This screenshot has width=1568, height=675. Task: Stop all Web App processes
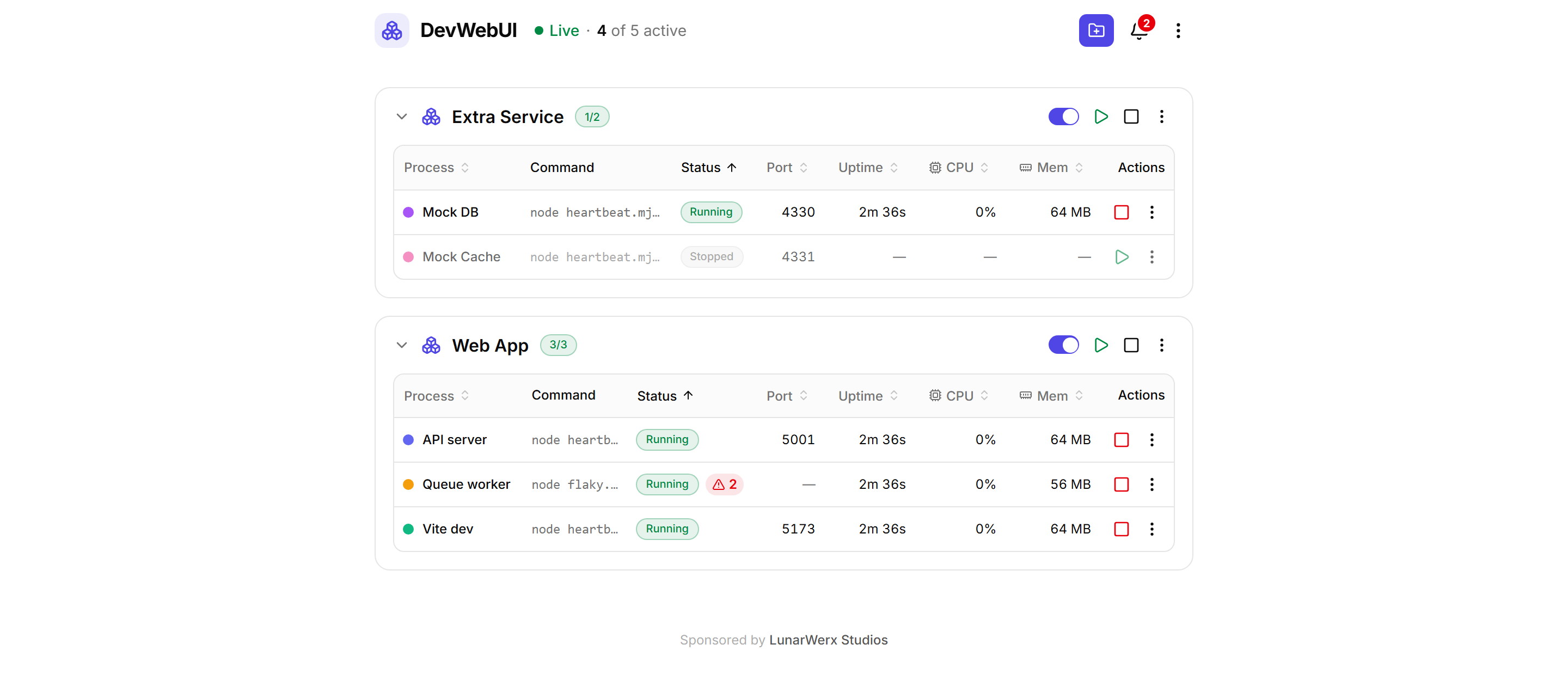click(x=1131, y=345)
